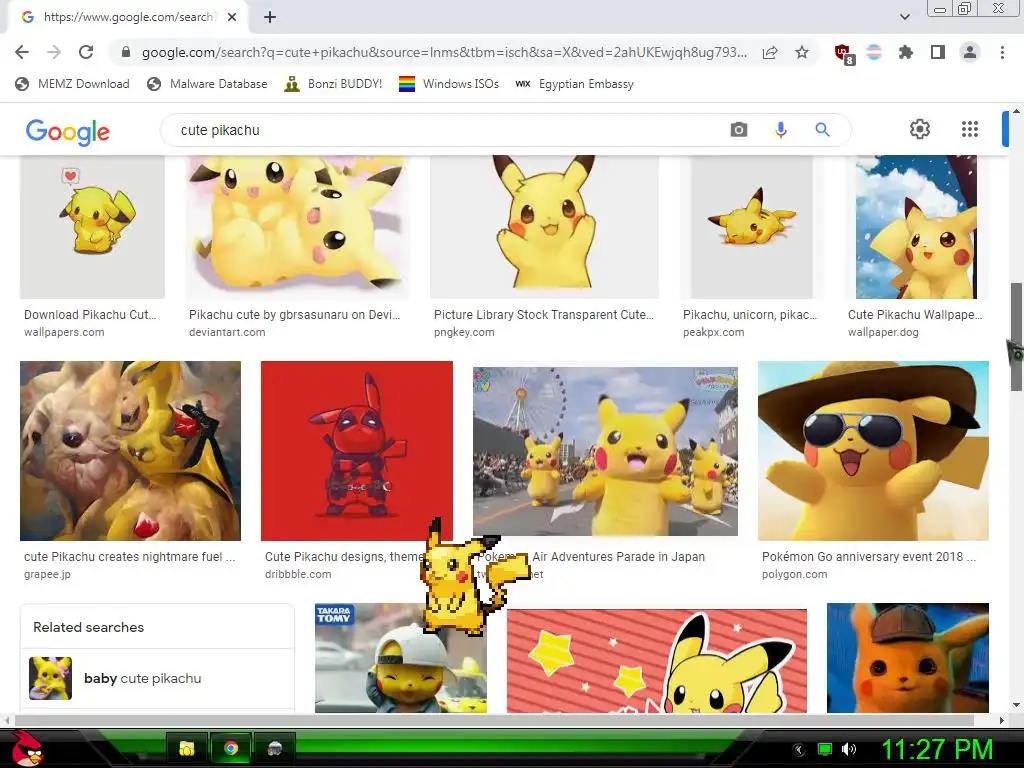Click the 11:27 PM clock
The height and width of the screenshot is (768, 1024).
pos(937,749)
